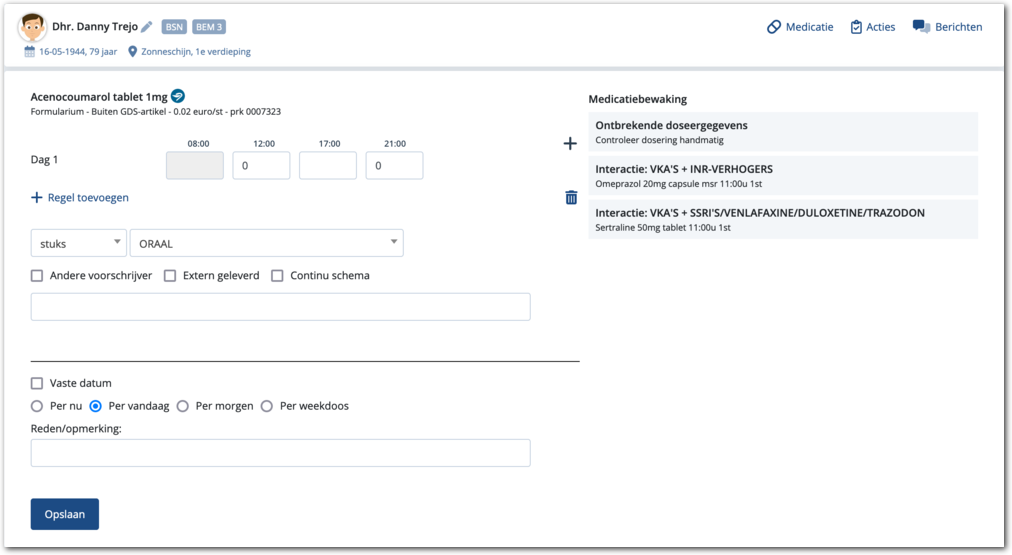Click the blue icon next to Acenocoumarol tablet 1mg
Image resolution: width=1012 pixels, height=555 pixels.
(x=178, y=95)
